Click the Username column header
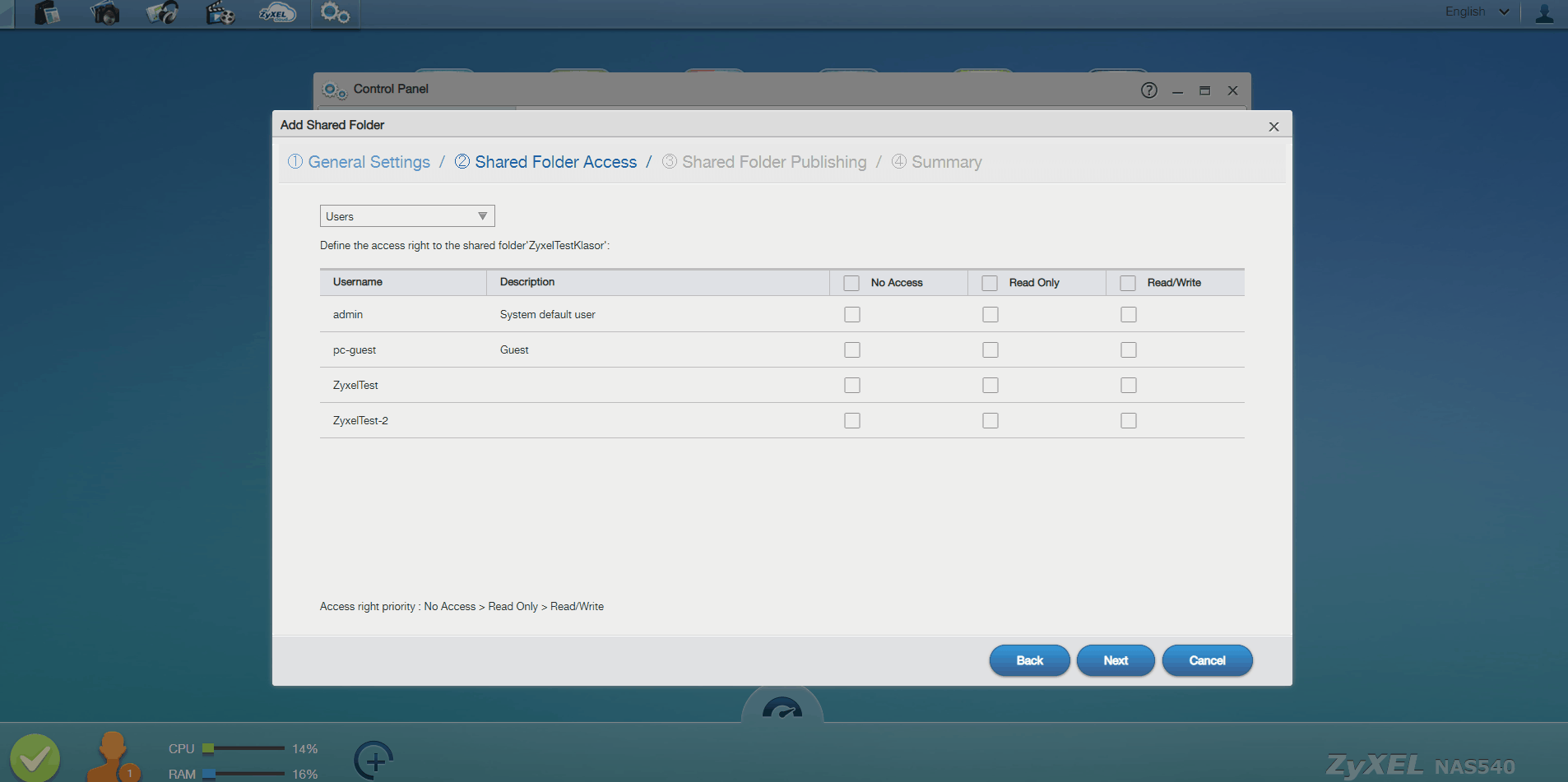The image size is (1568, 782). point(403,282)
